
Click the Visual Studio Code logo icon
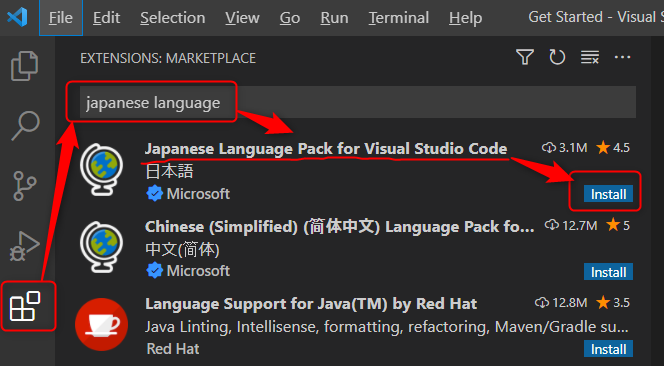17,17
